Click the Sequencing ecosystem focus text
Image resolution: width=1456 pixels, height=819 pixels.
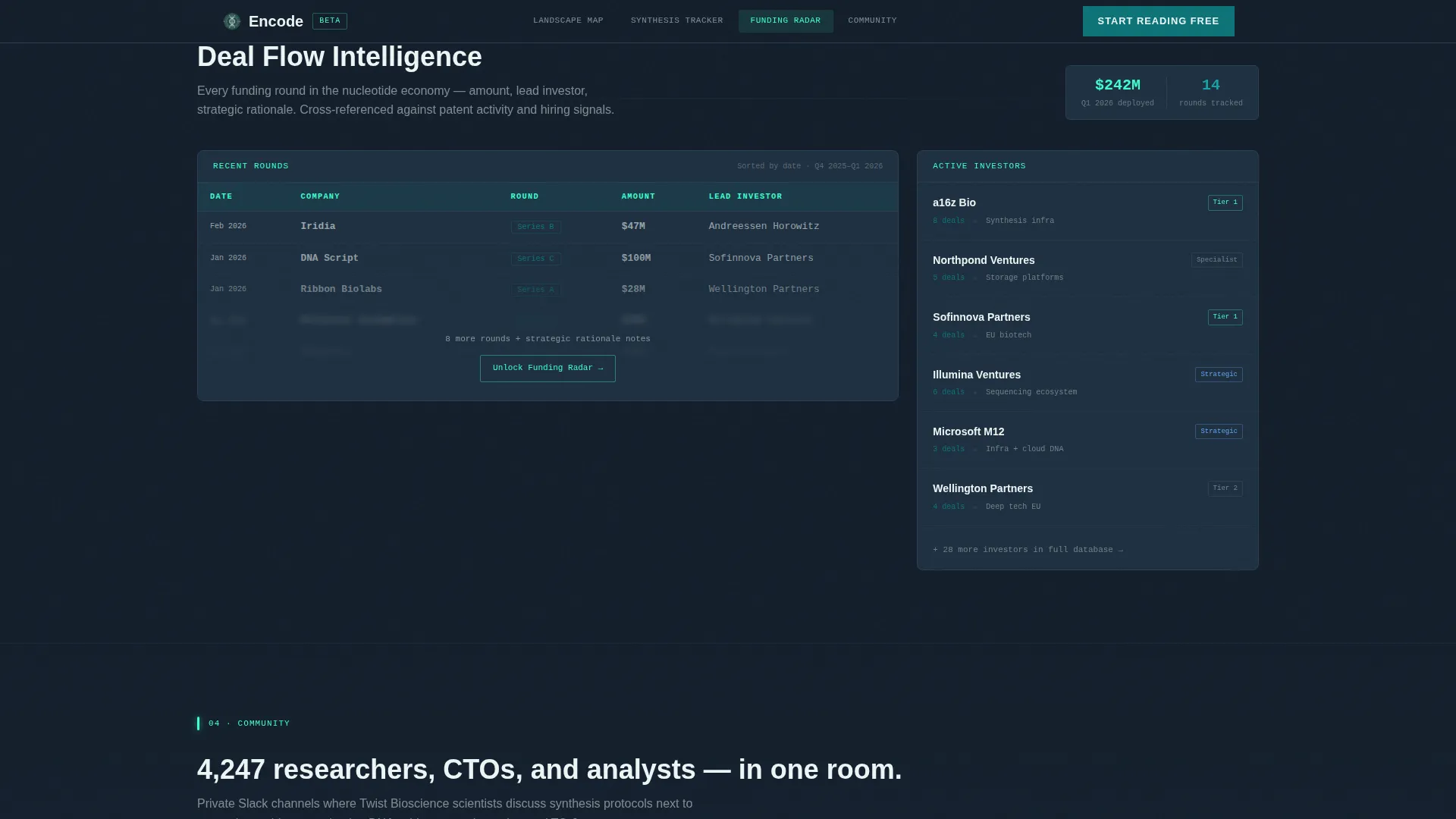click(1031, 392)
